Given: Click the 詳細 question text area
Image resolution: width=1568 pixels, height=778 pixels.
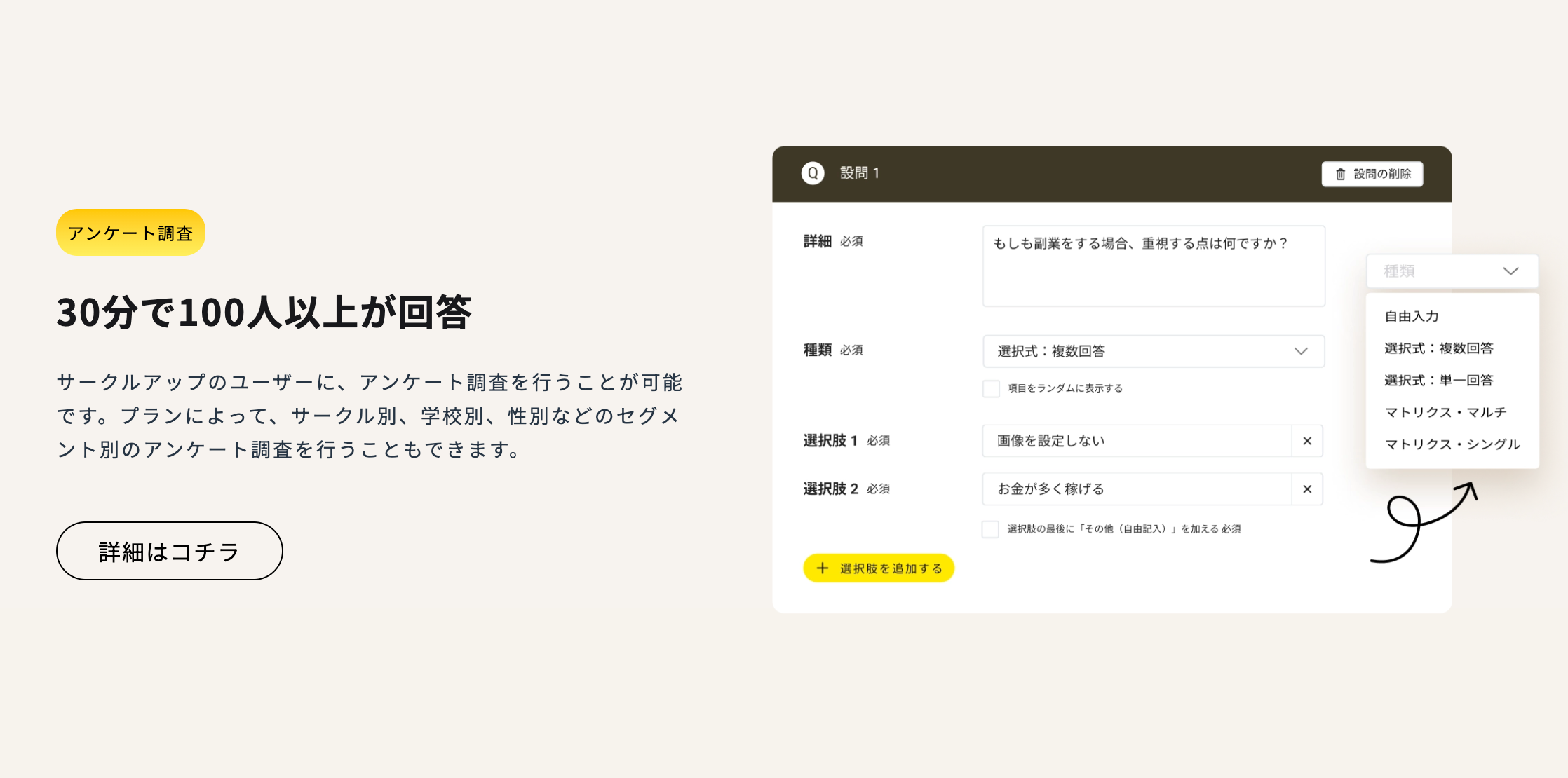Looking at the screenshot, I should point(1154,266).
